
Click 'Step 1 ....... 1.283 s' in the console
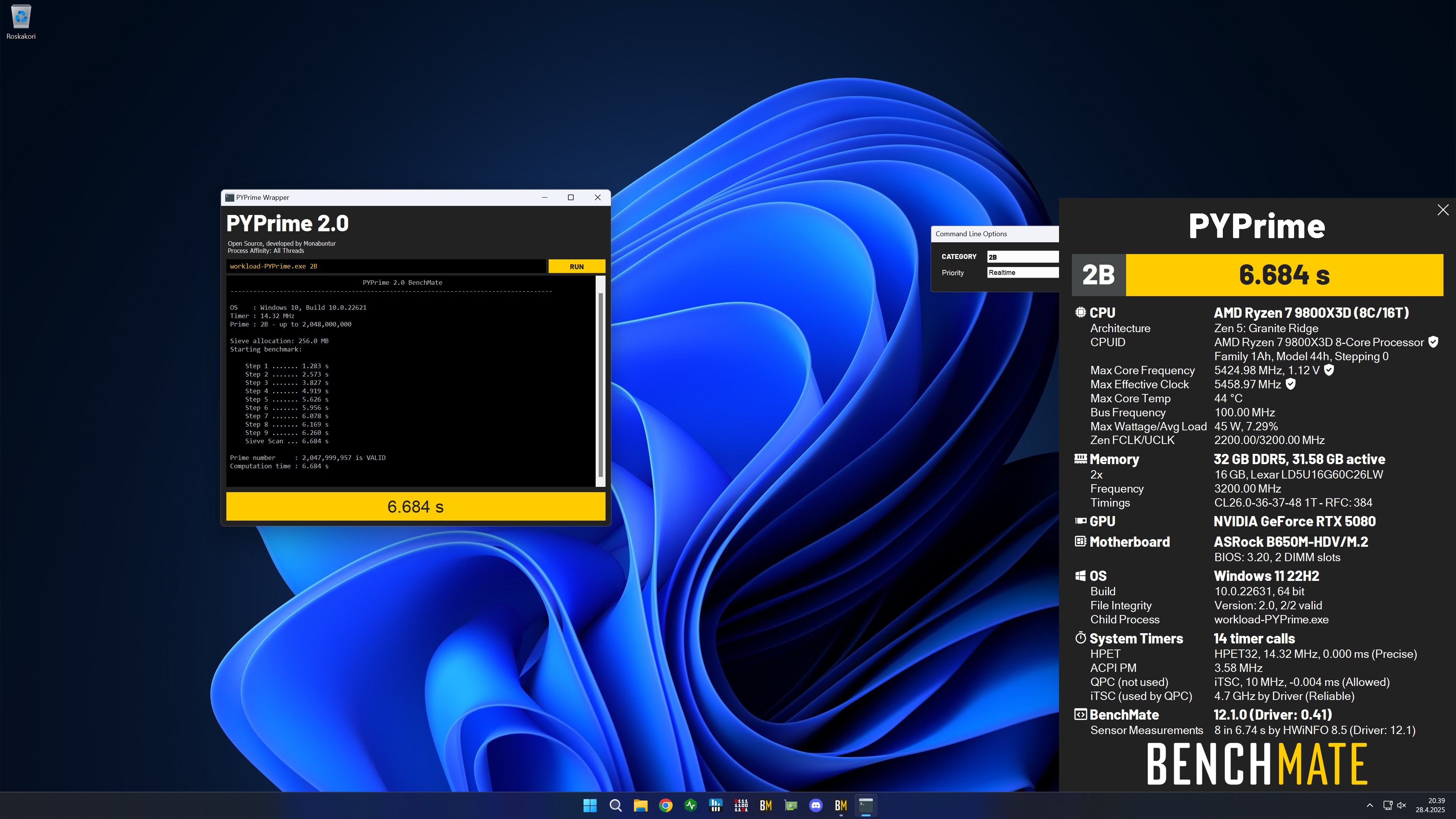[287, 366]
